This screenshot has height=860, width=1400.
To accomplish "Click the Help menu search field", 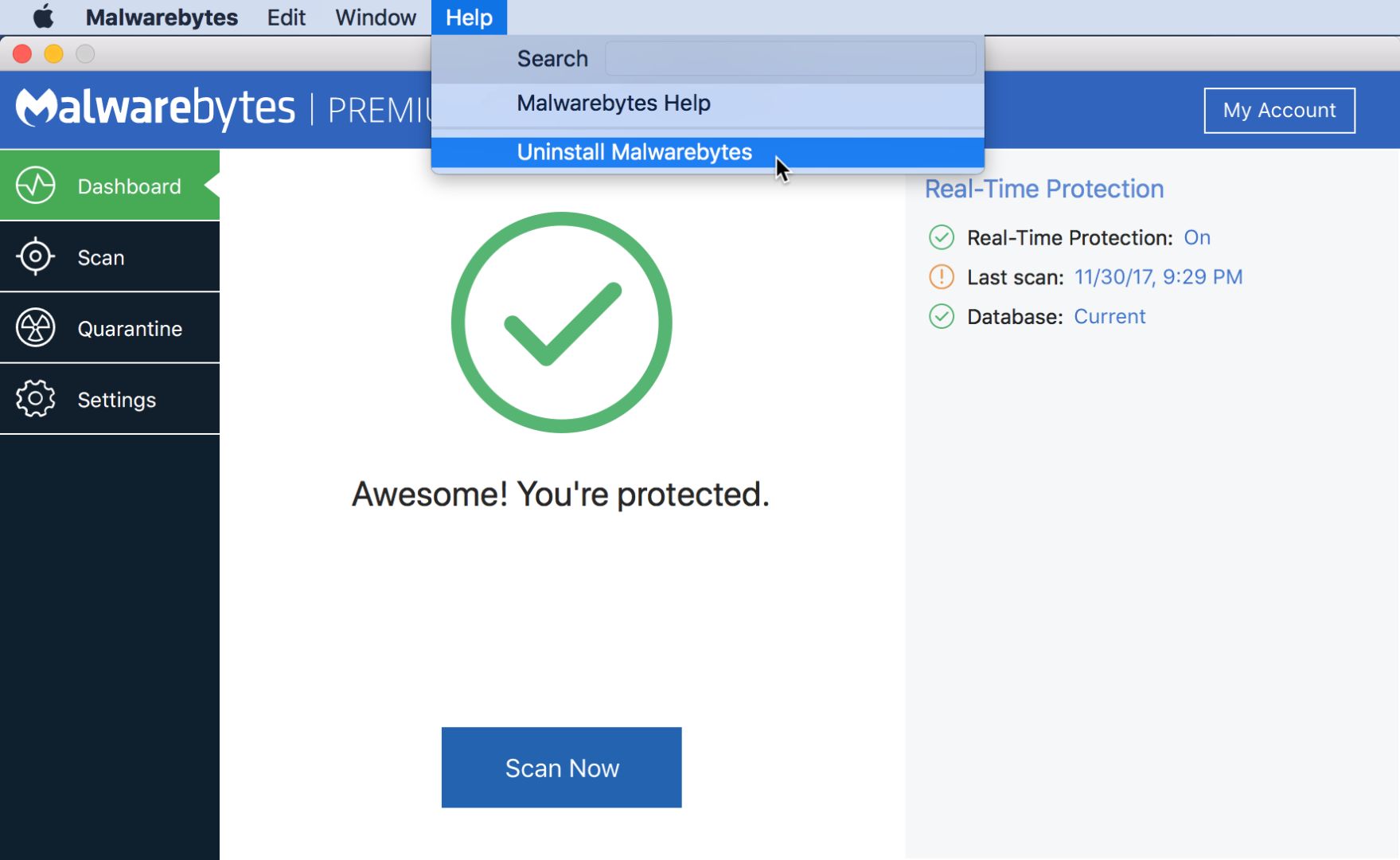I will [x=790, y=59].
